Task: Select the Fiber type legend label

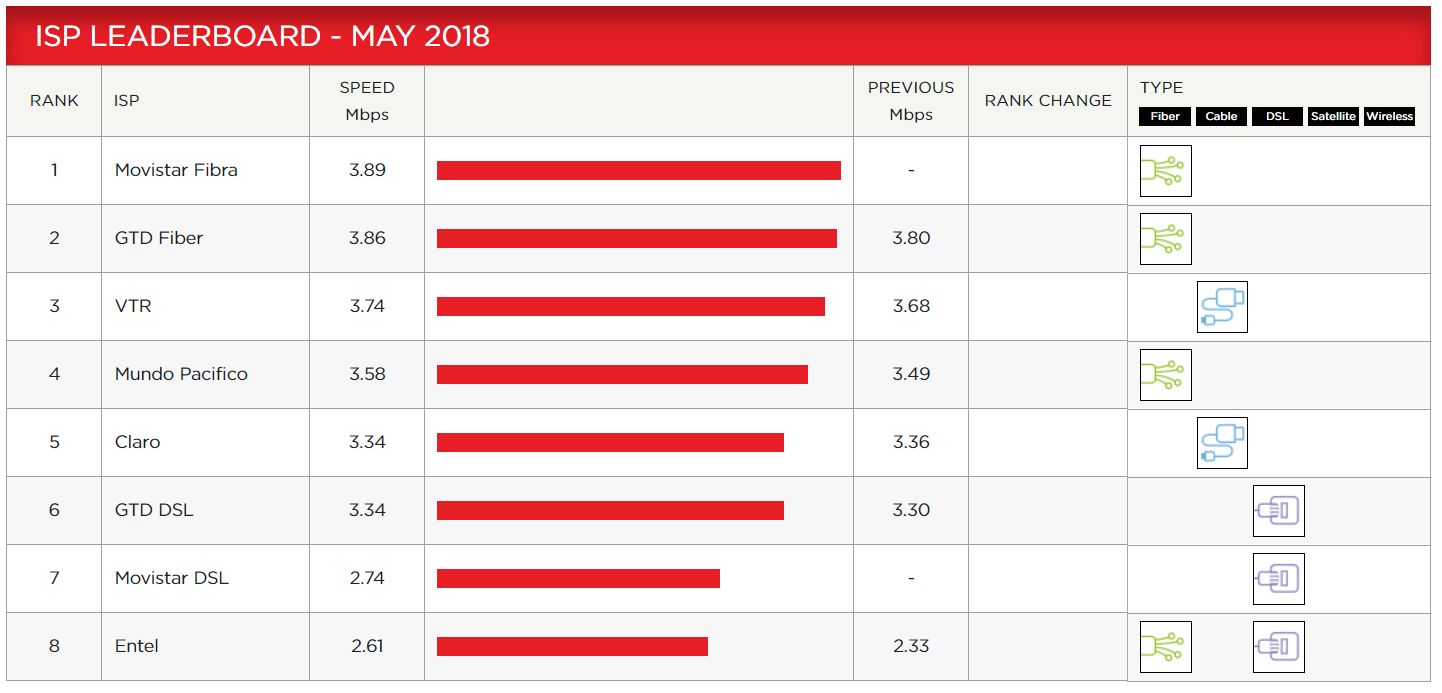Action: [1165, 117]
